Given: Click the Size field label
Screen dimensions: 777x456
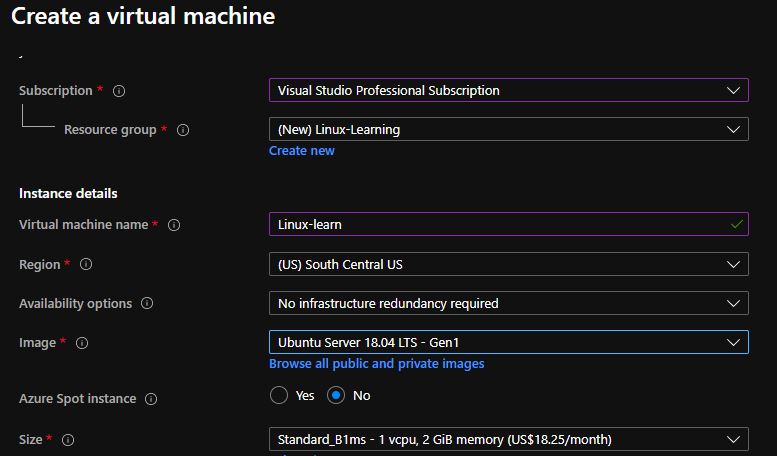Looking at the screenshot, I should (x=30, y=440).
